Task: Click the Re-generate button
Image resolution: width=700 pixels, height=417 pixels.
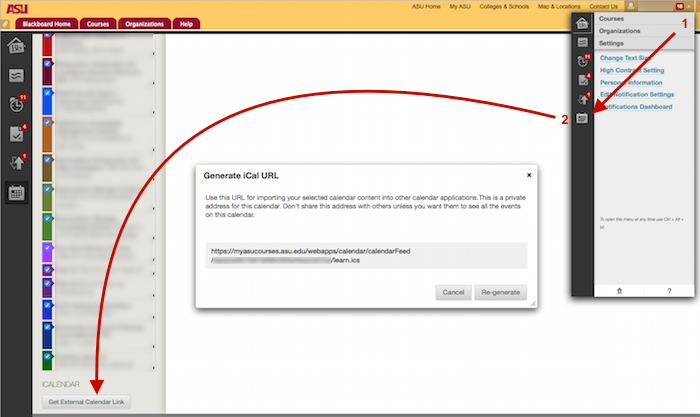Action: tap(502, 292)
